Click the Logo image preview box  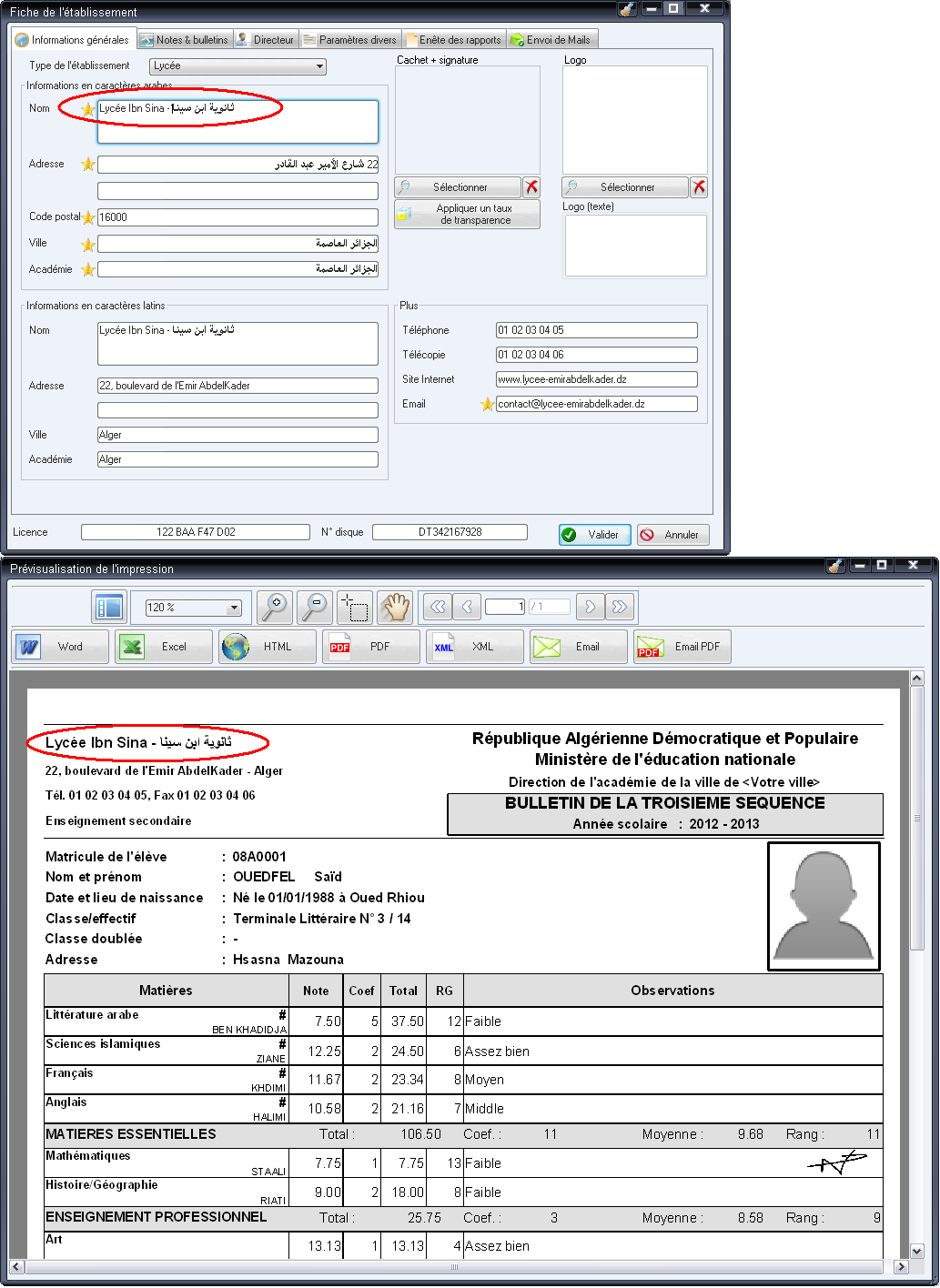pos(635,120)
